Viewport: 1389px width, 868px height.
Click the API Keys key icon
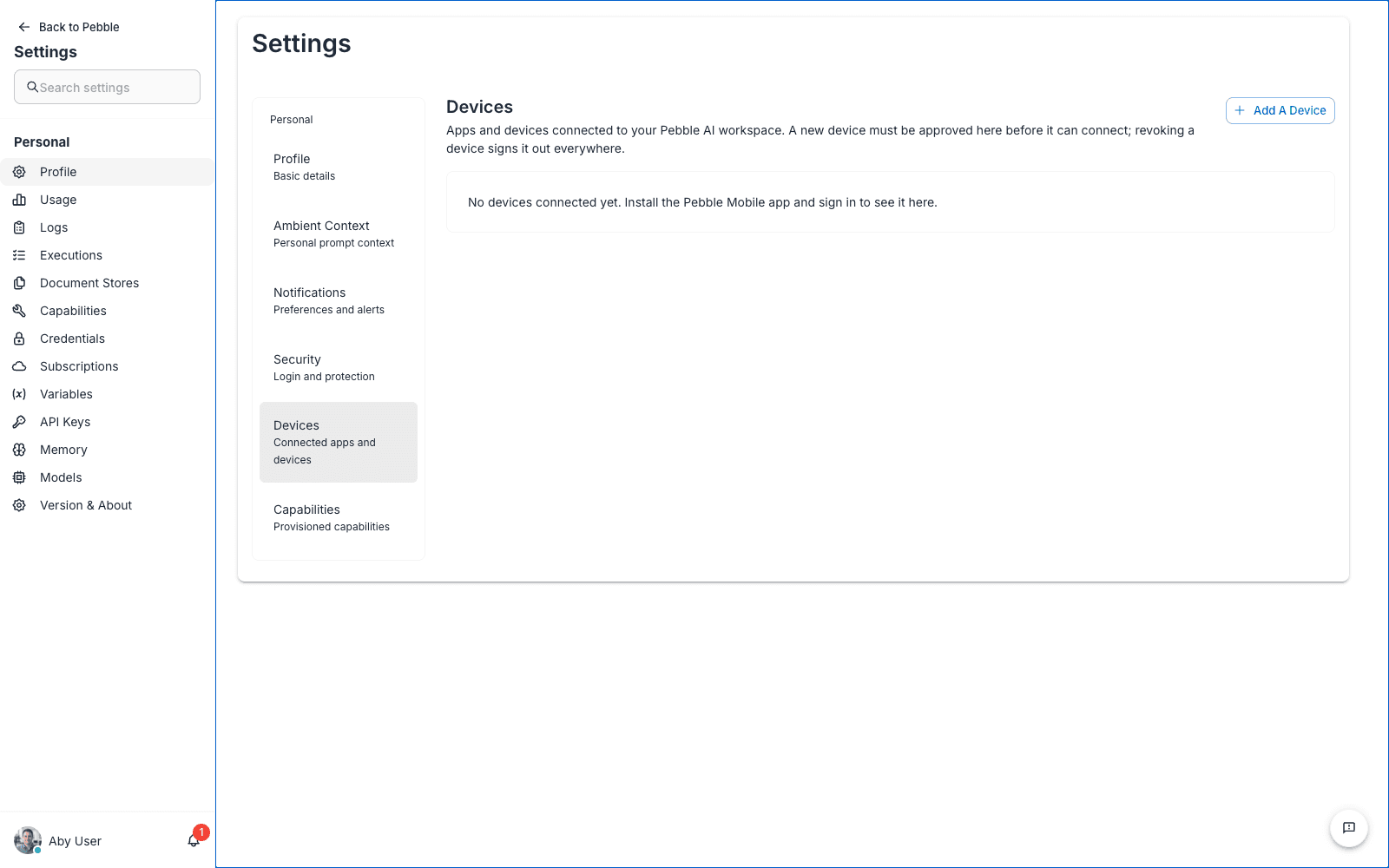click(19, 422)
